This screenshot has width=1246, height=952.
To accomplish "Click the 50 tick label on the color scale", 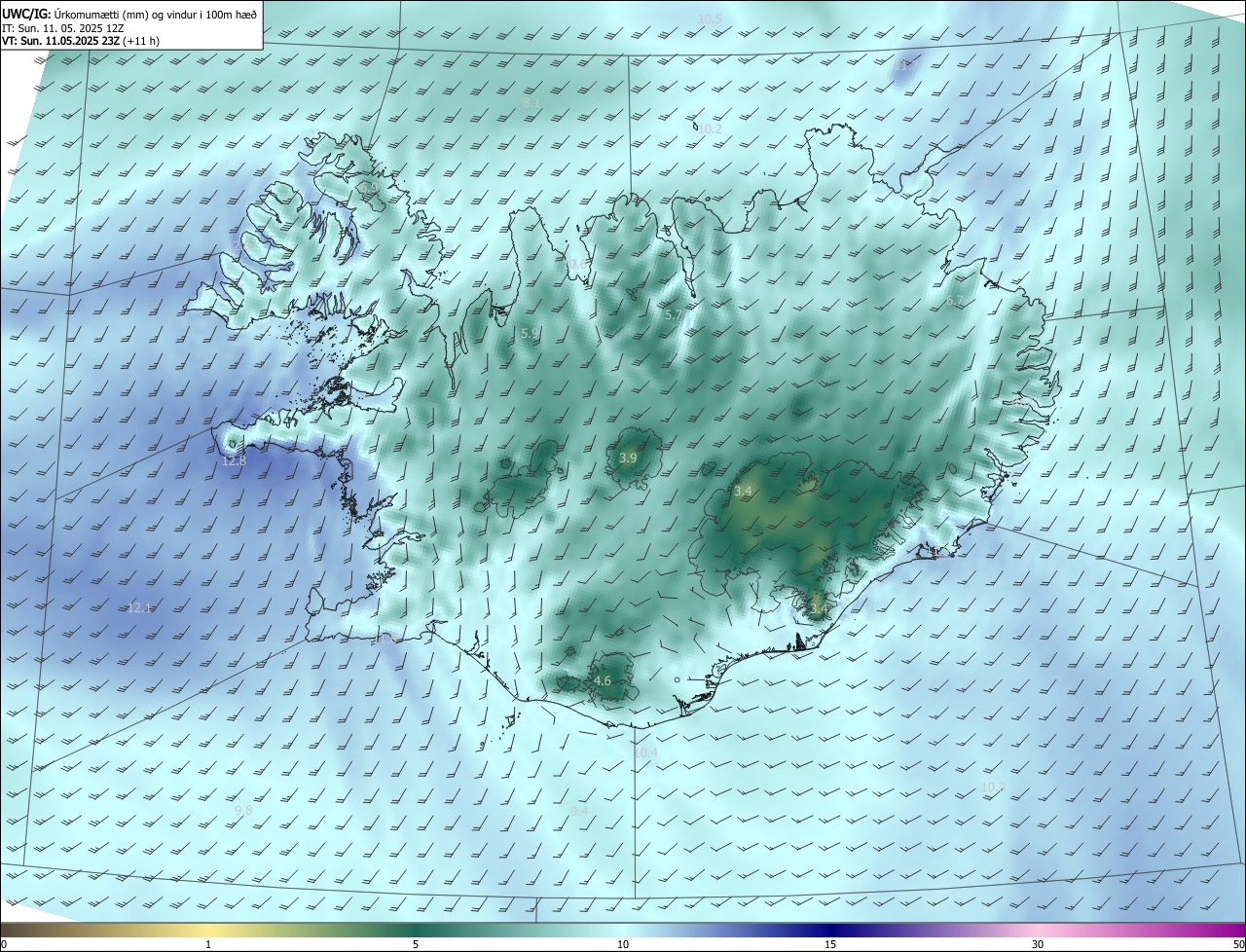I will coord(1238,944).
